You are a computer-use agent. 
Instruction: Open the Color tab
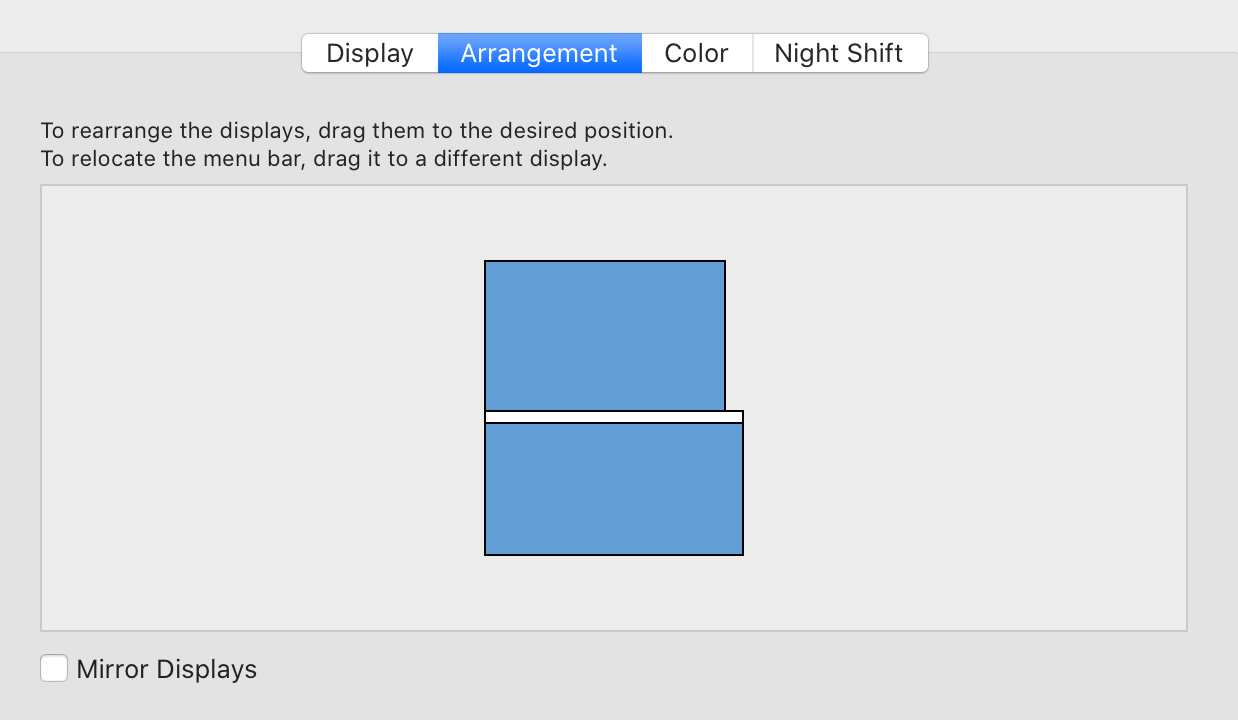(696, 53)
